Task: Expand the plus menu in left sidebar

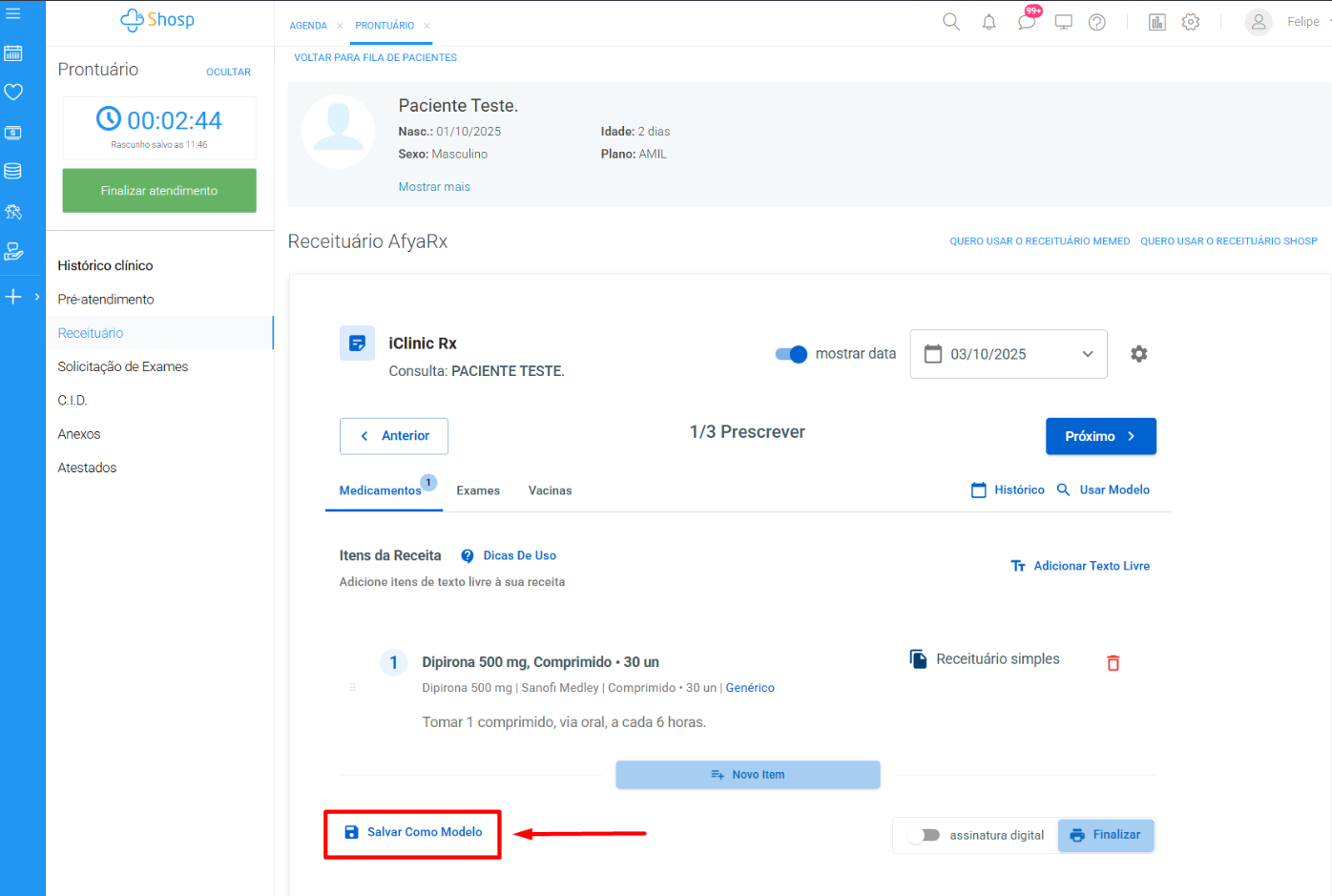Action: (13, 297)
